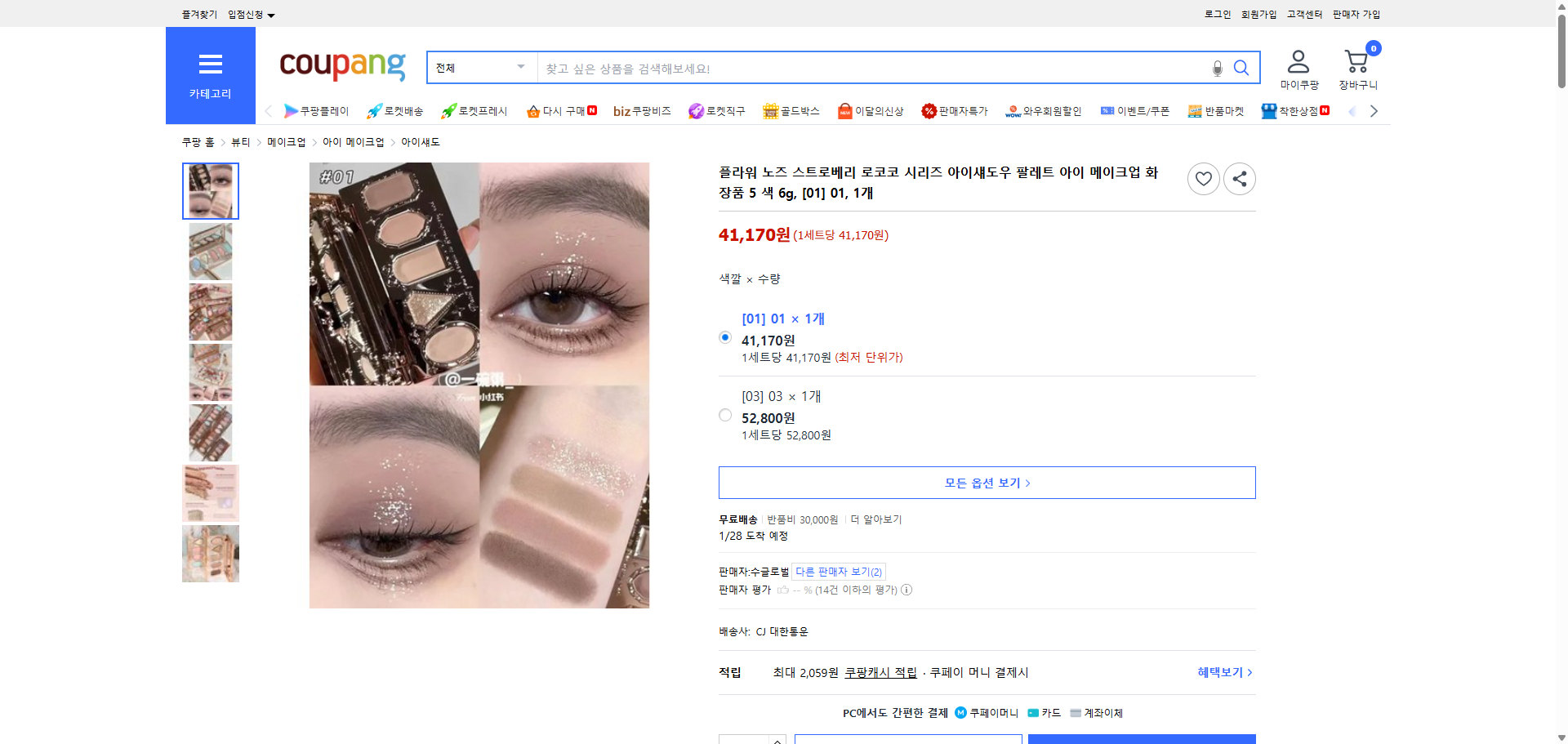Click the right chevron on the category strip
The height and width of the screenshot is (744, 1568).
[x=1374, y=110]
